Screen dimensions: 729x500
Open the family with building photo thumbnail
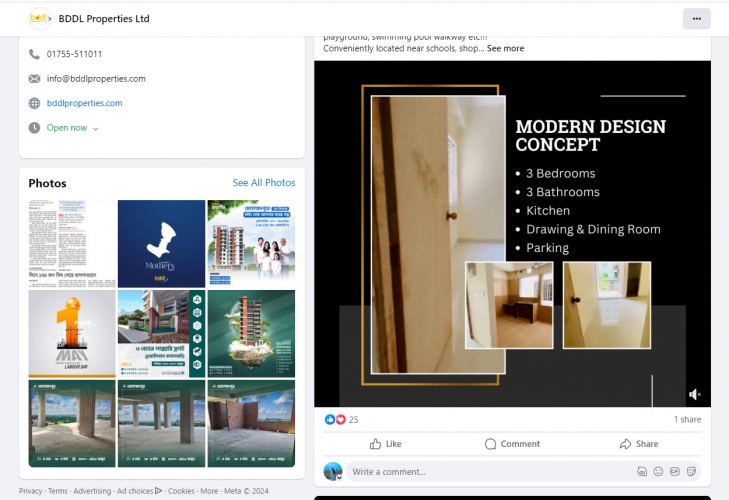[x=251, y=244]
